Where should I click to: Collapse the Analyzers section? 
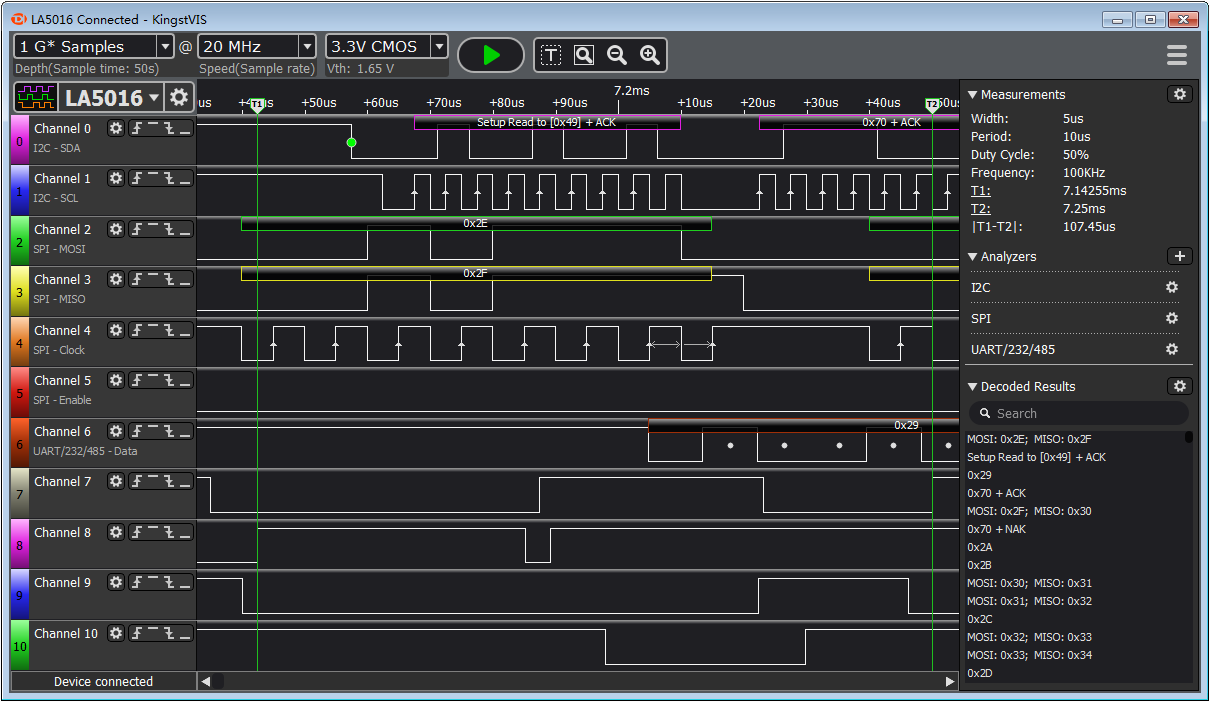point(972,256)
